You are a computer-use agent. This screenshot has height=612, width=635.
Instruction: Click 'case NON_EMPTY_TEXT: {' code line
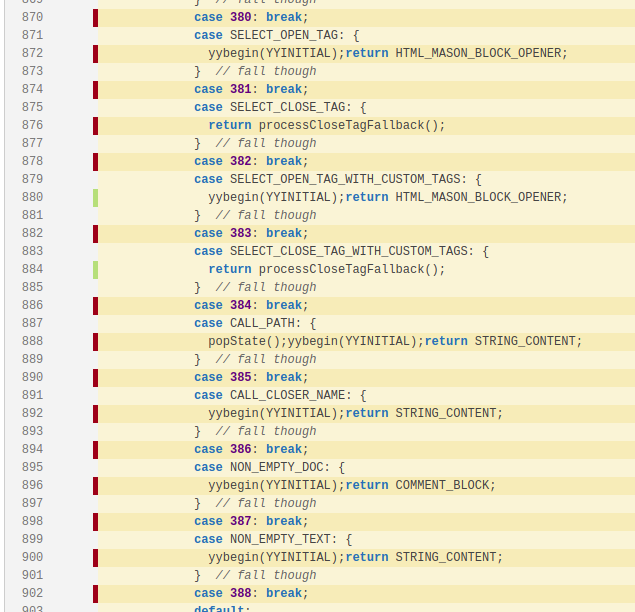[273, 539]
